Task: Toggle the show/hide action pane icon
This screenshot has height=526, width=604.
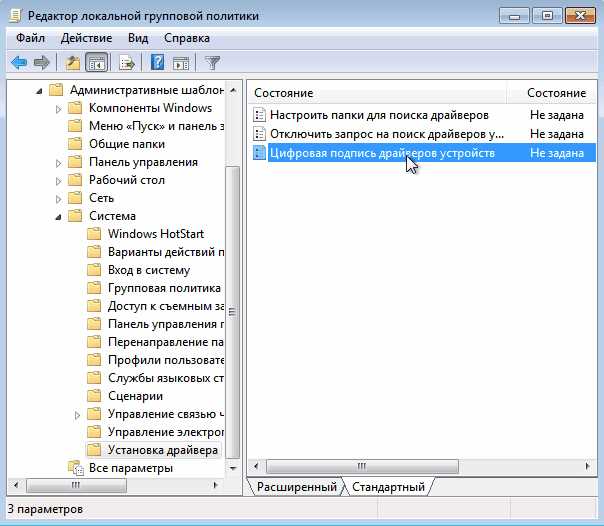Action: tap(181, 62)
